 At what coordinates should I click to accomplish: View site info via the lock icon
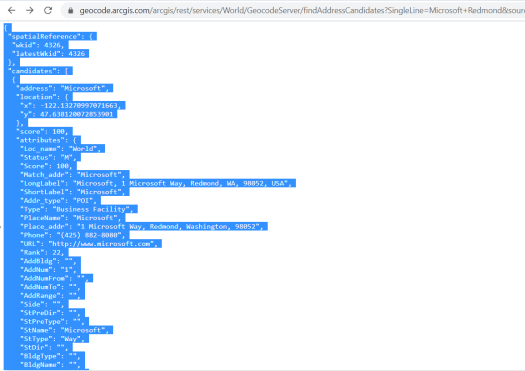pyautogui.click(x=70, y=11)
